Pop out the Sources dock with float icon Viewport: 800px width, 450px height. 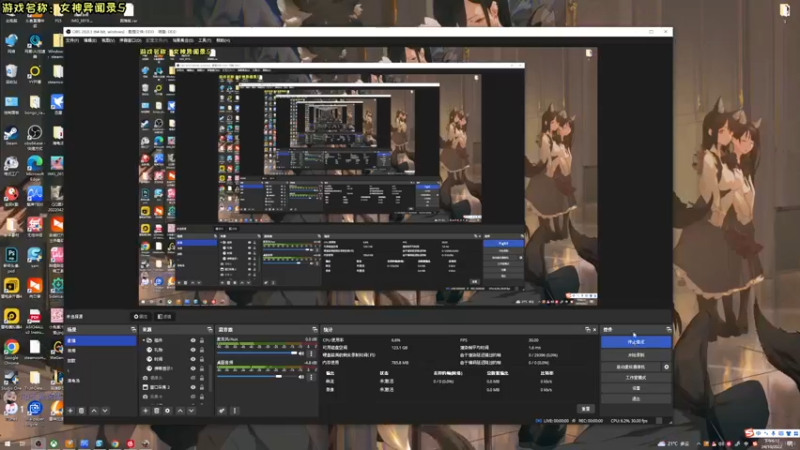tap(209, 330)
